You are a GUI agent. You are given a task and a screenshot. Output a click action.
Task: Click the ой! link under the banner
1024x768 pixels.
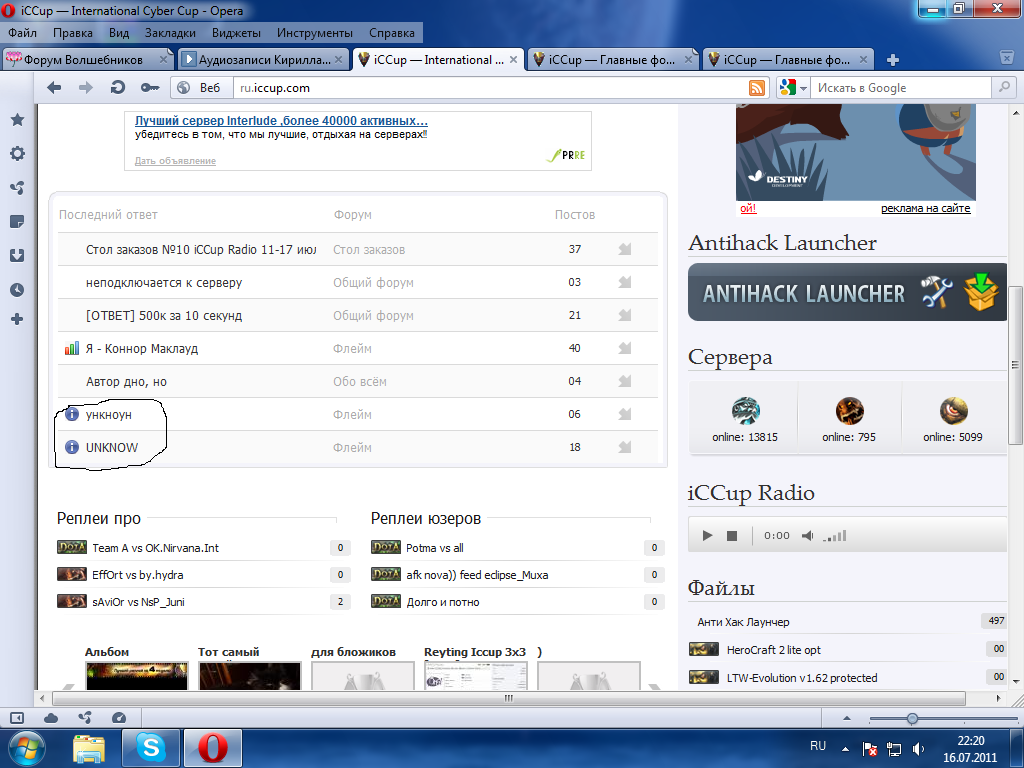click(x=748, y=208)
